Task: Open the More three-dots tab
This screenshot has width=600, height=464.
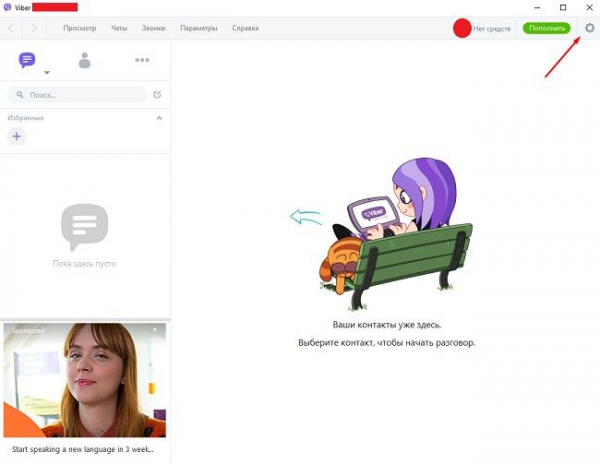Action: tap(142, 60)
